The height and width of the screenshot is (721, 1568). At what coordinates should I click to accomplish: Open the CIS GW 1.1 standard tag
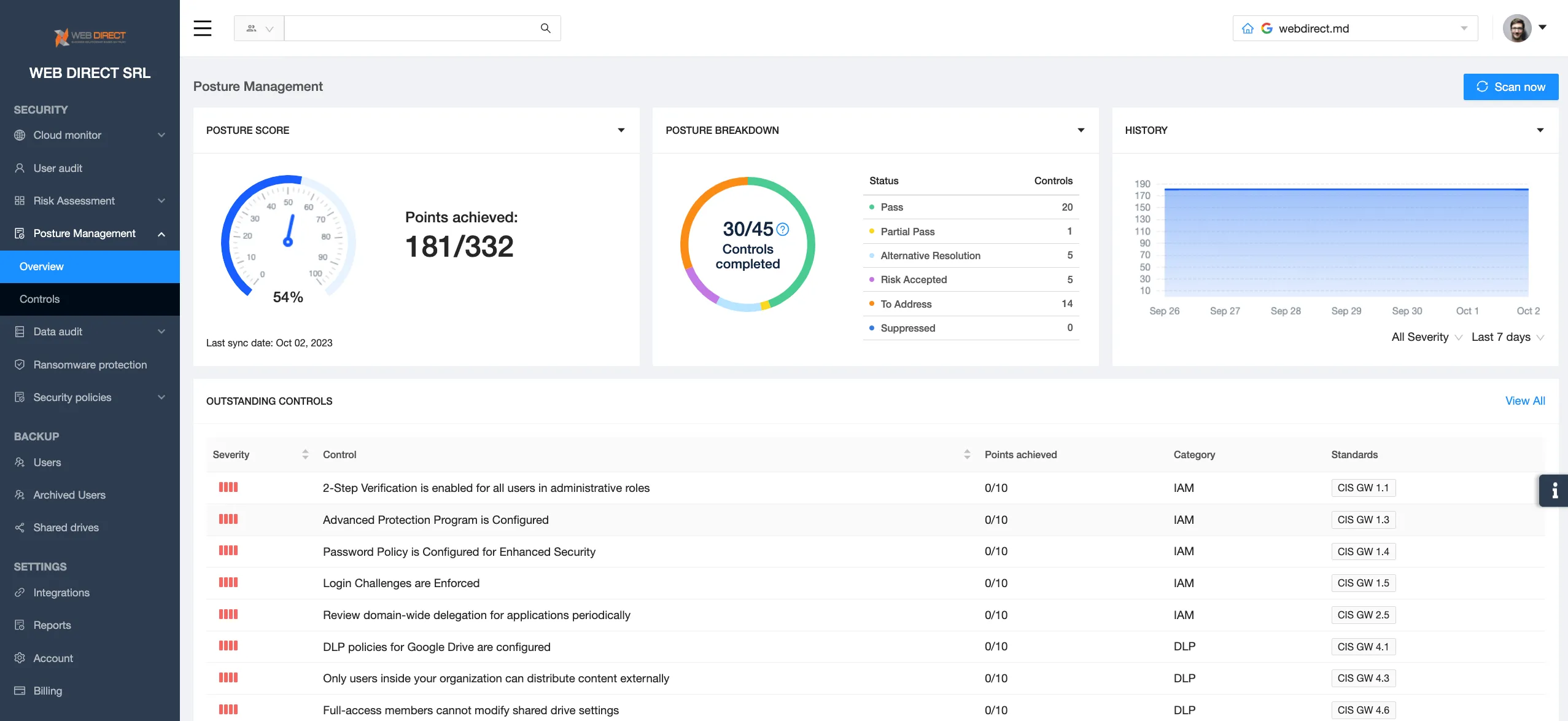(x=1364, y=488)
